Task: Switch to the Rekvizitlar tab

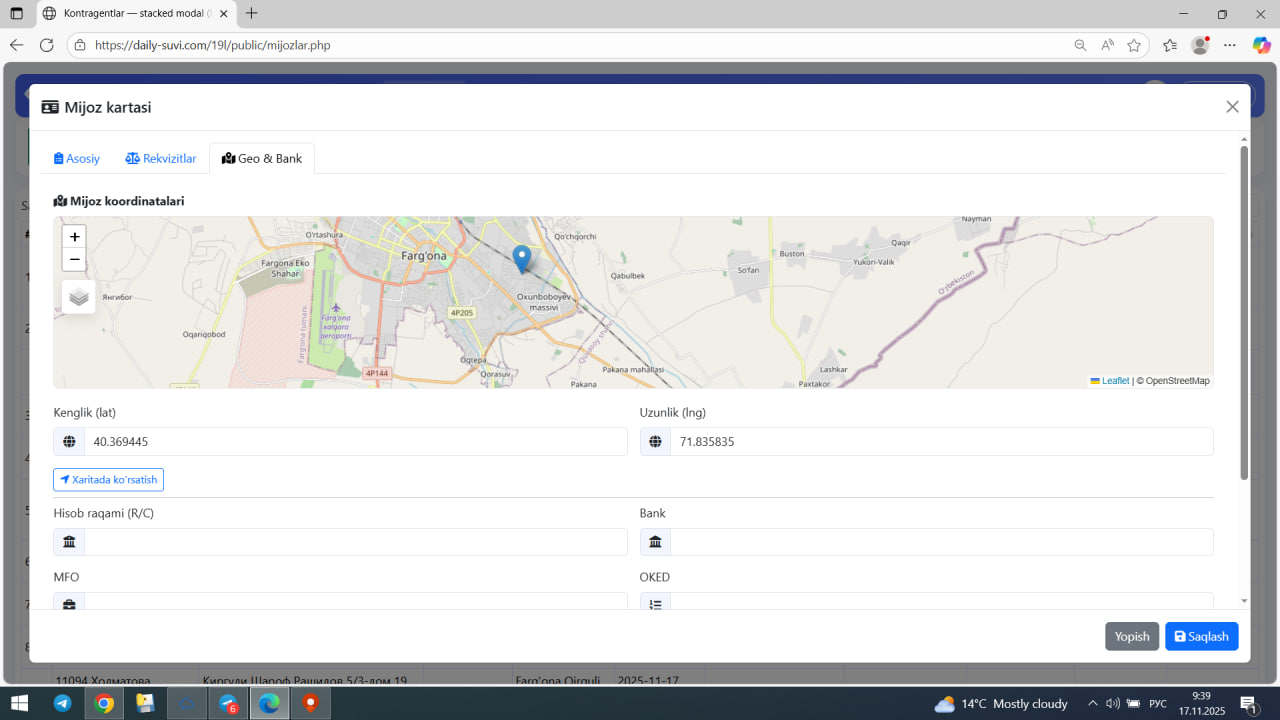Action: pyautogui.click(x=161, y=158)
